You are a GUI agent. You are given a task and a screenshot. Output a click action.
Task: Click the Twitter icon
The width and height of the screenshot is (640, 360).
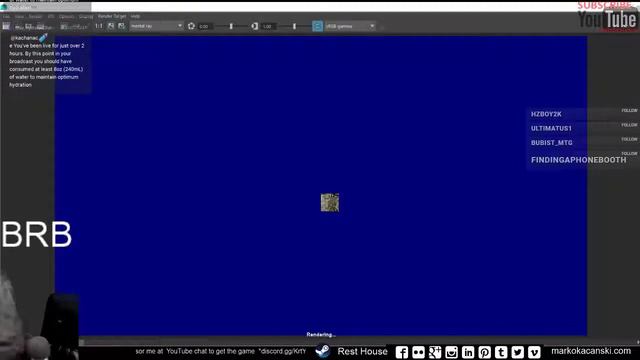[518, 352]
